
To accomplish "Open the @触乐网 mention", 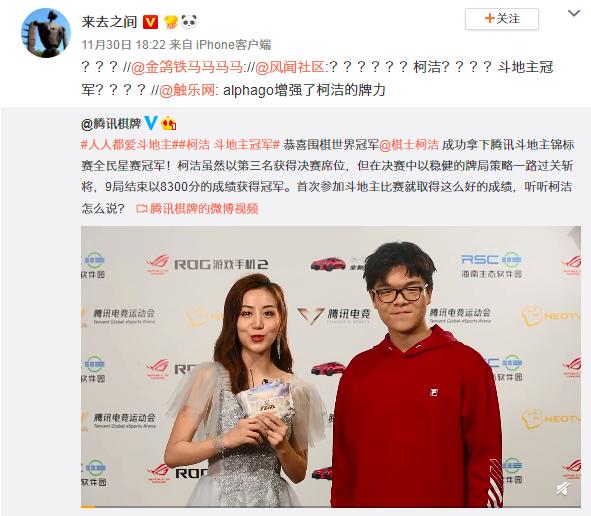I will tap(187, 90).
